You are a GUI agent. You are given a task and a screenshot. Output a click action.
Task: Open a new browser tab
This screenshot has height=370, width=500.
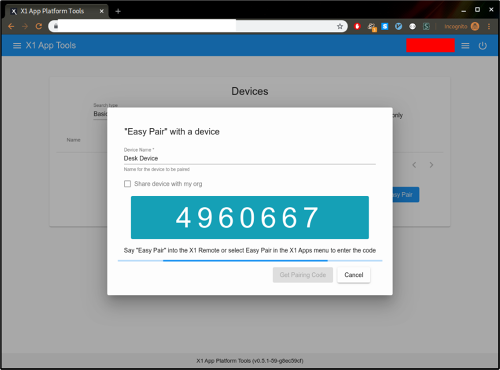coord(118,11)
